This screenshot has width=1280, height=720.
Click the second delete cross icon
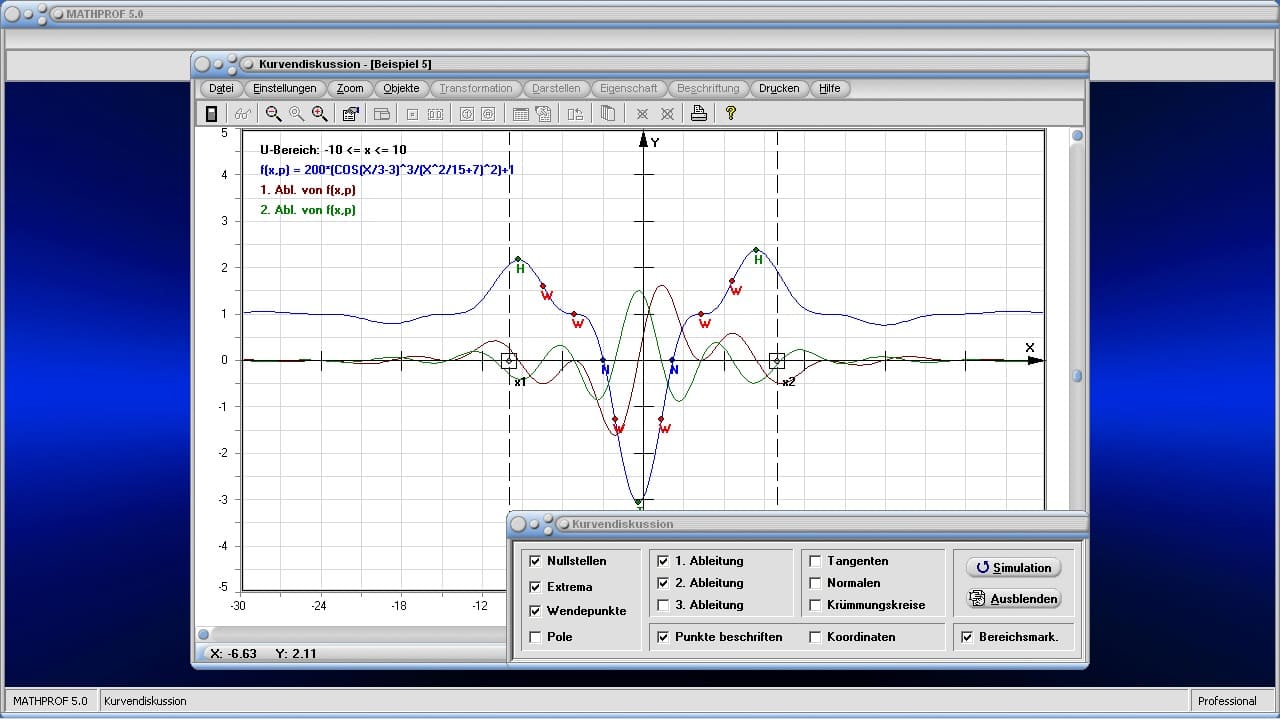click(x=667, y=114)
